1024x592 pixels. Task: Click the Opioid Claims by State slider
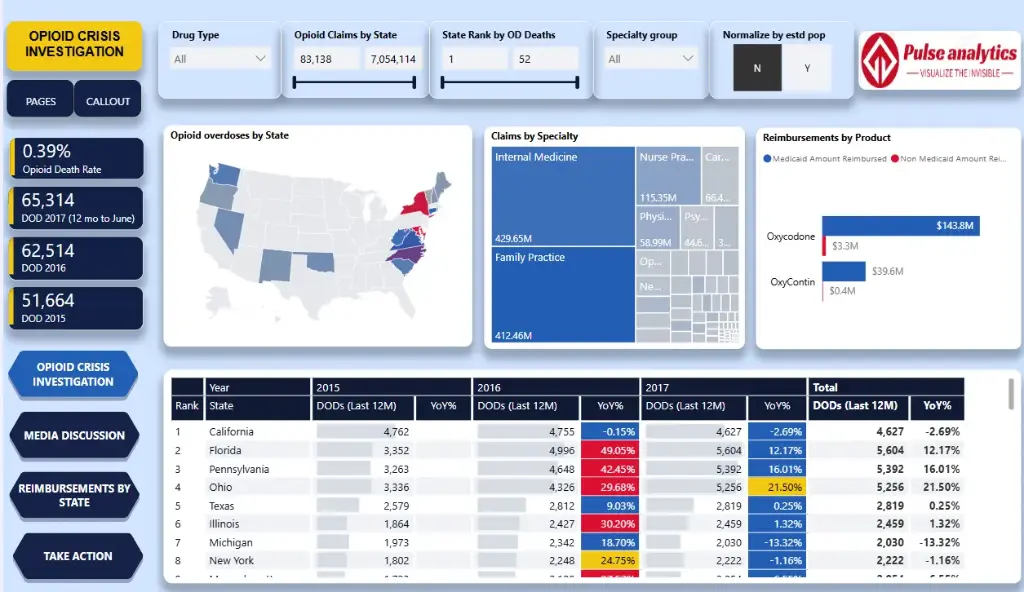coord(354,84)
